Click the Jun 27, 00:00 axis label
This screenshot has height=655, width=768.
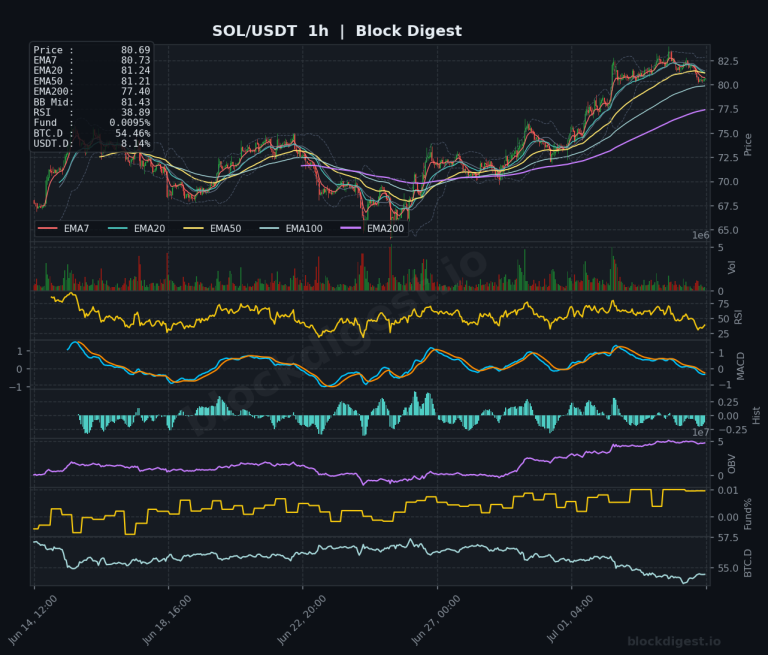[x=436, y=620]
